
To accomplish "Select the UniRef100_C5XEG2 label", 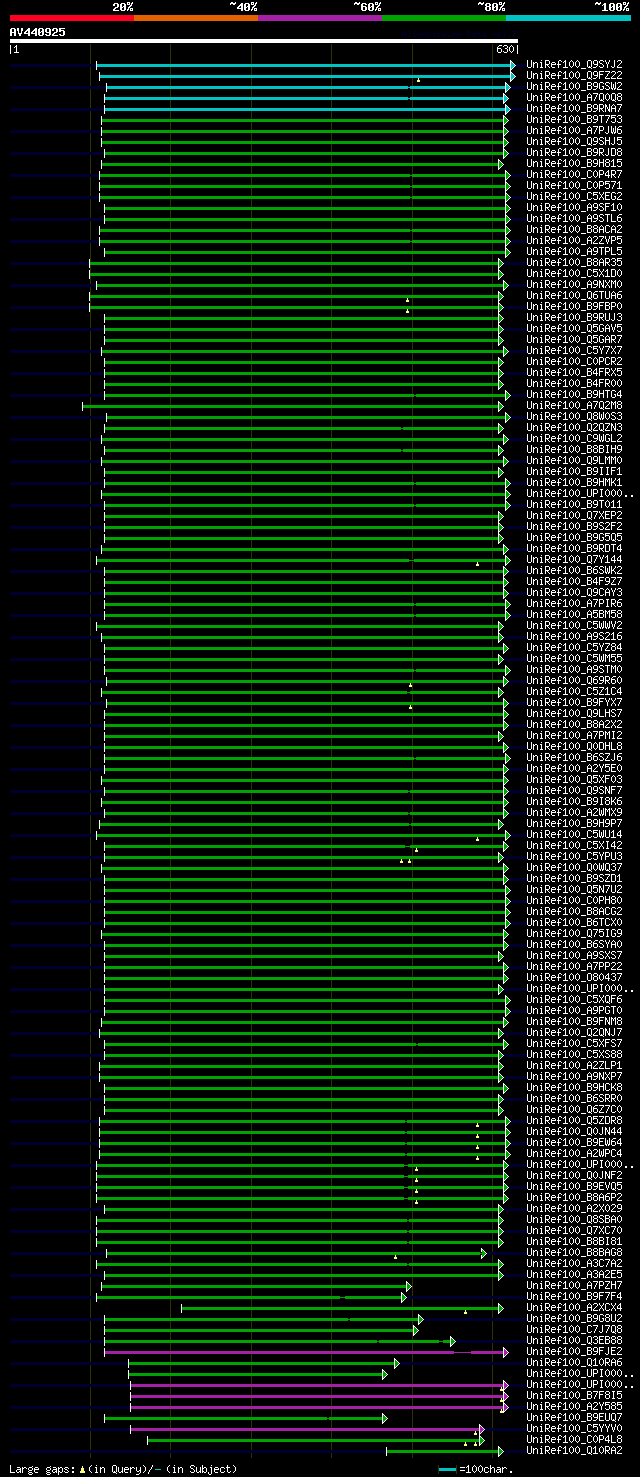I will [574, 196].
